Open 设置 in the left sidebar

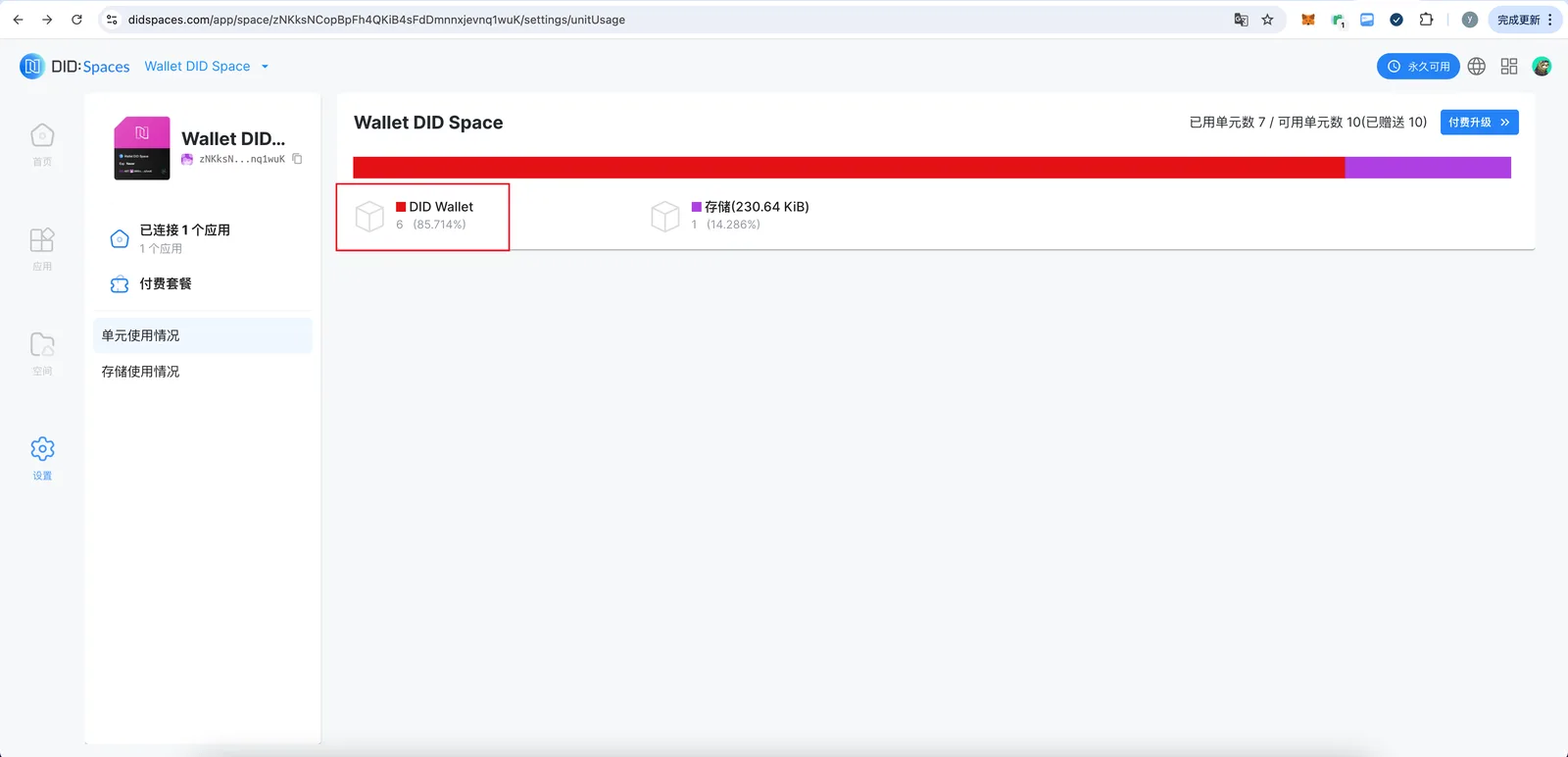click(42, 459)
